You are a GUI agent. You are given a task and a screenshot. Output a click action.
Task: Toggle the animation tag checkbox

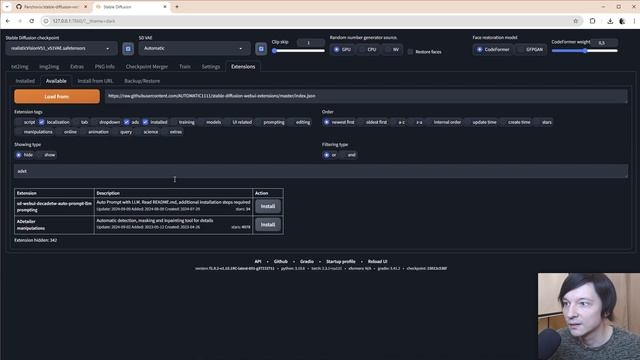83,132
